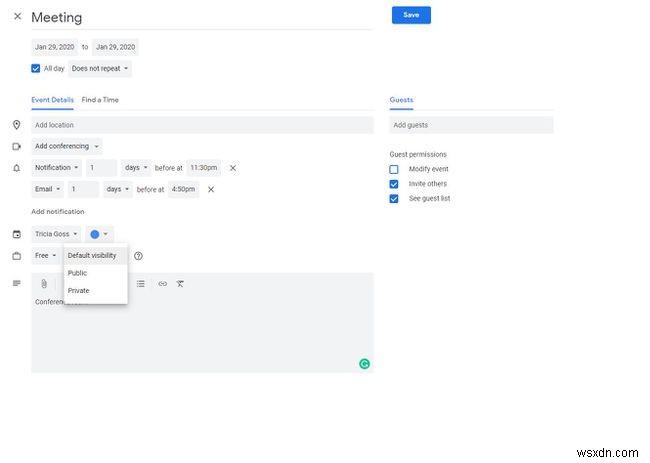650x463 pixels.
Task: Select Public visibility option
Action: point(96,273)
